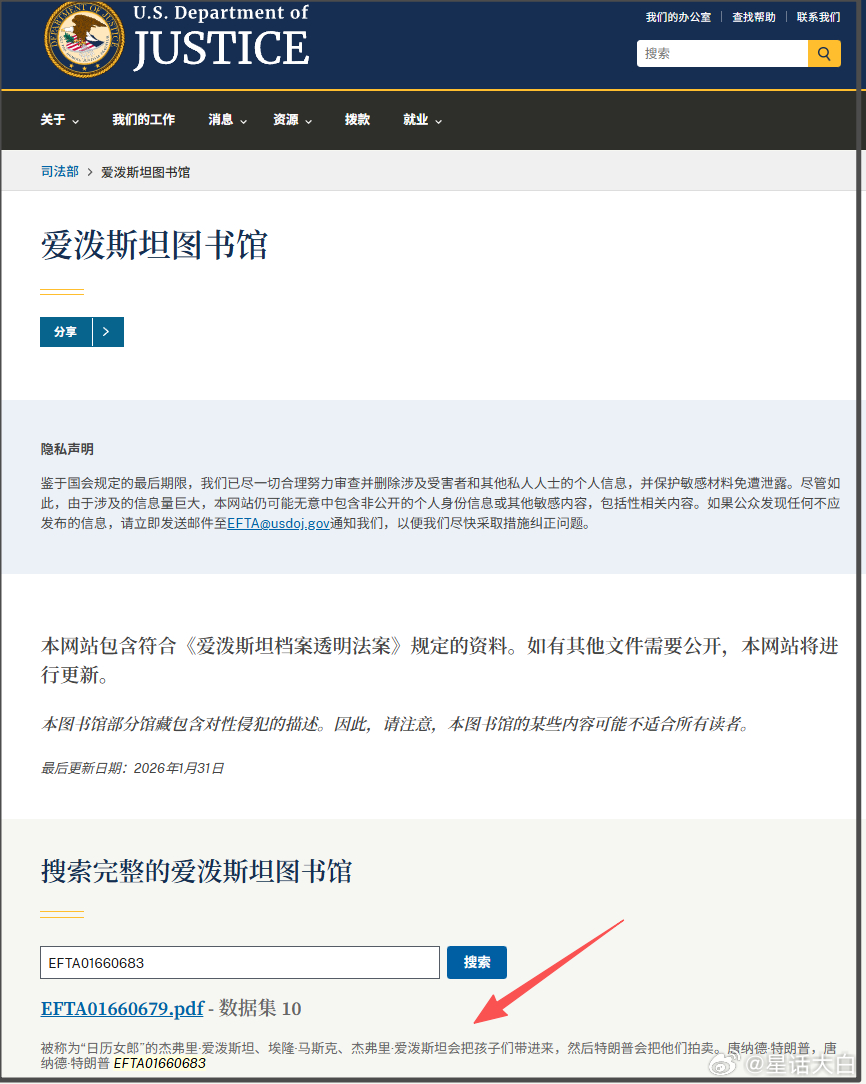Click the U.S. Department of Justice title text
Screen dimensions: 866x1084
coord(220,39)
